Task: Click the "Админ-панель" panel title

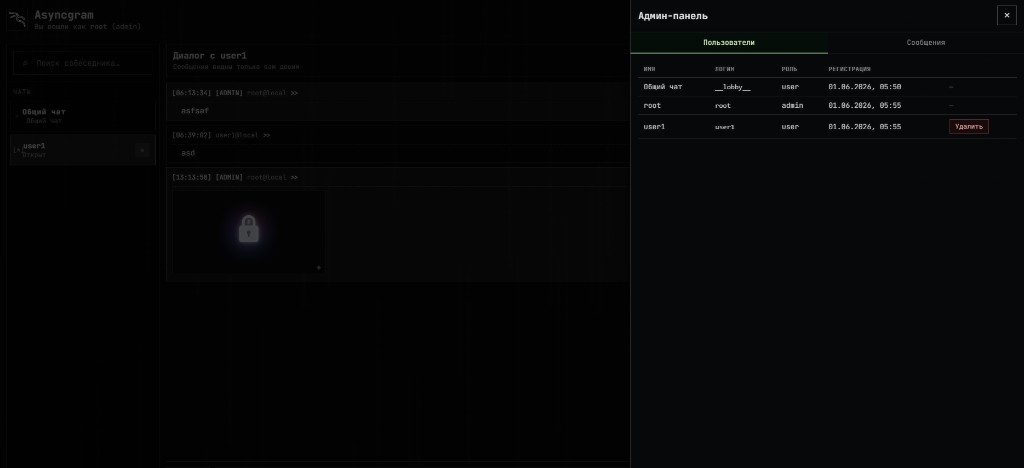Action: tap(673, 16)
